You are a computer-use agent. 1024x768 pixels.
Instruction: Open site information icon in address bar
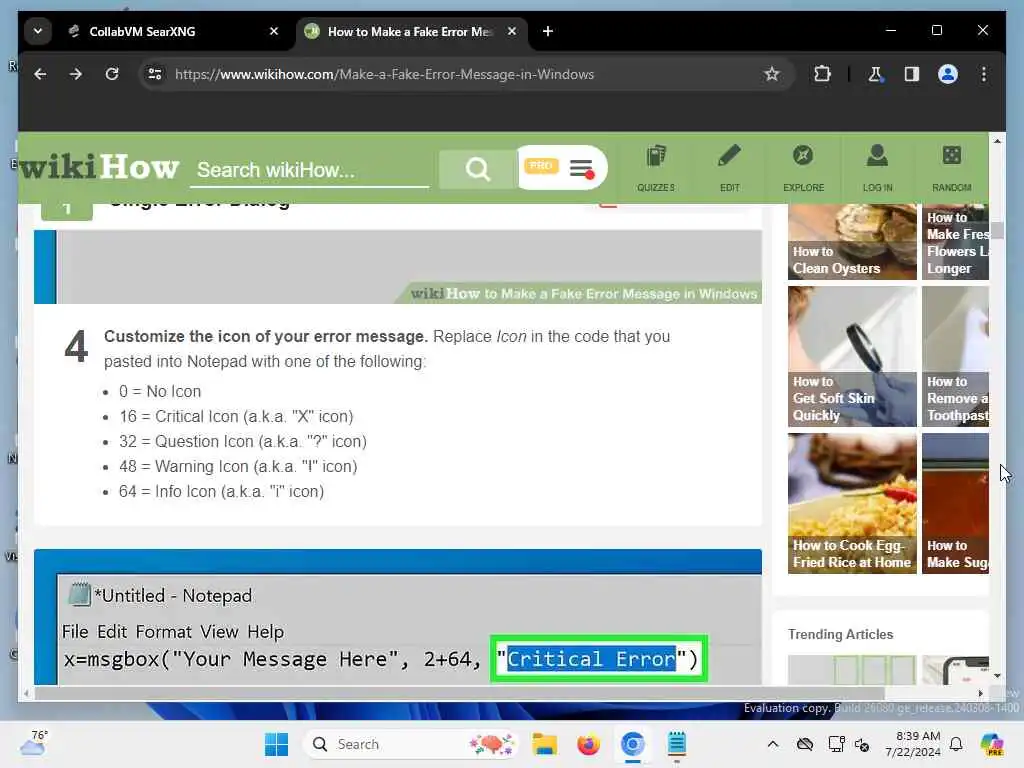[155, 74]
